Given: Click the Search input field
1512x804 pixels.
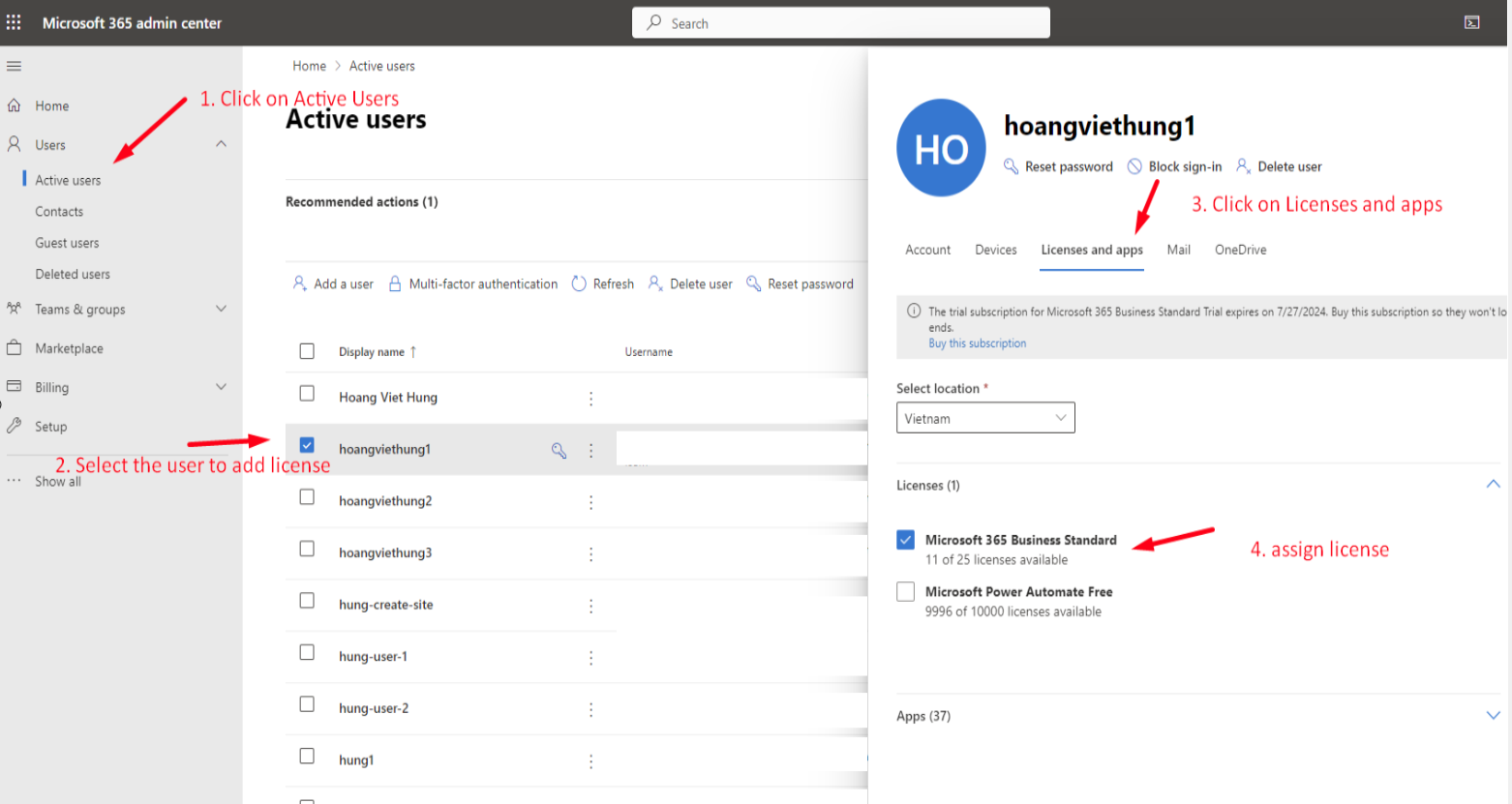Looking at the screenshot, I should 840,22.
